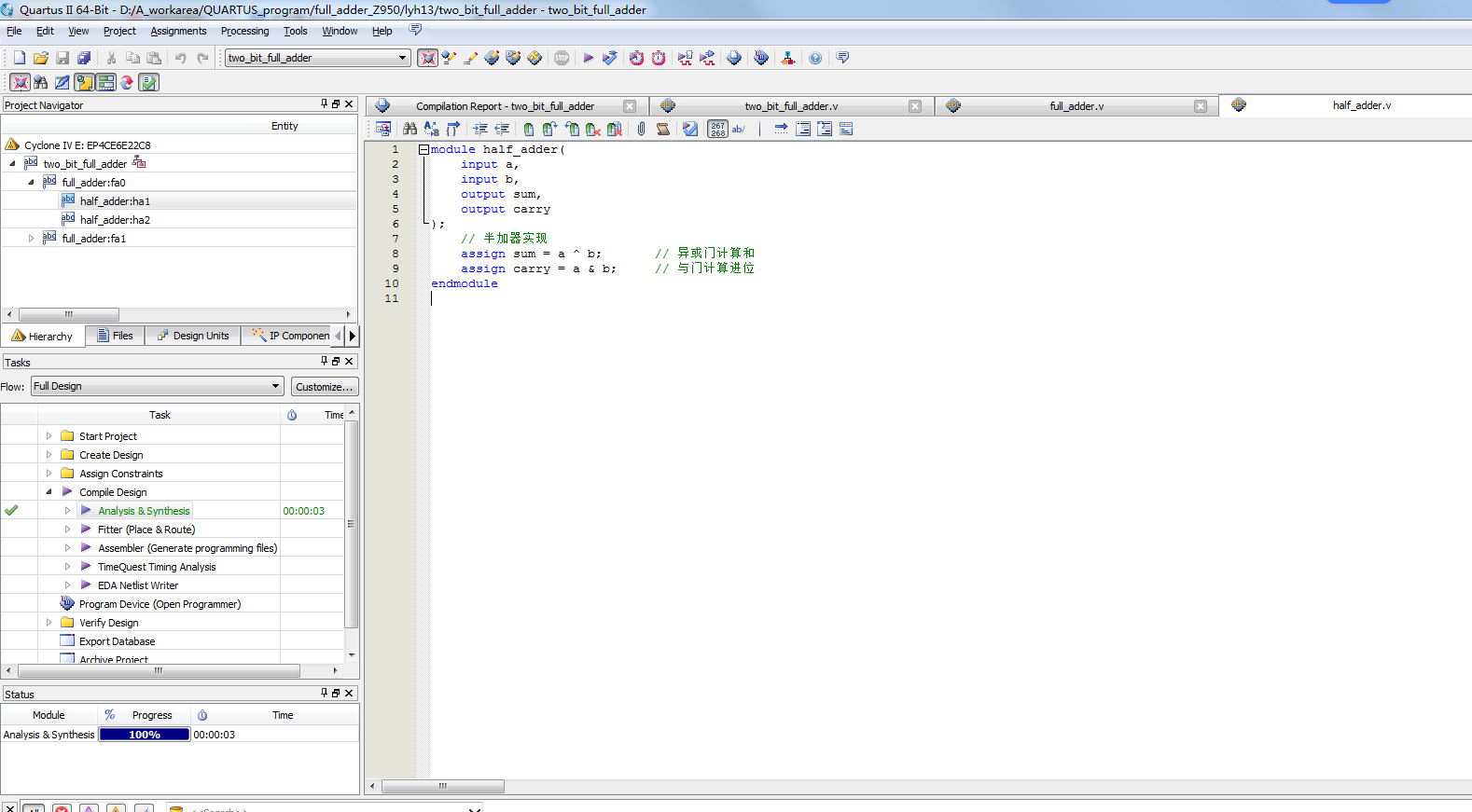Expand the Fitter (Place & Route) task

[67, 529]
